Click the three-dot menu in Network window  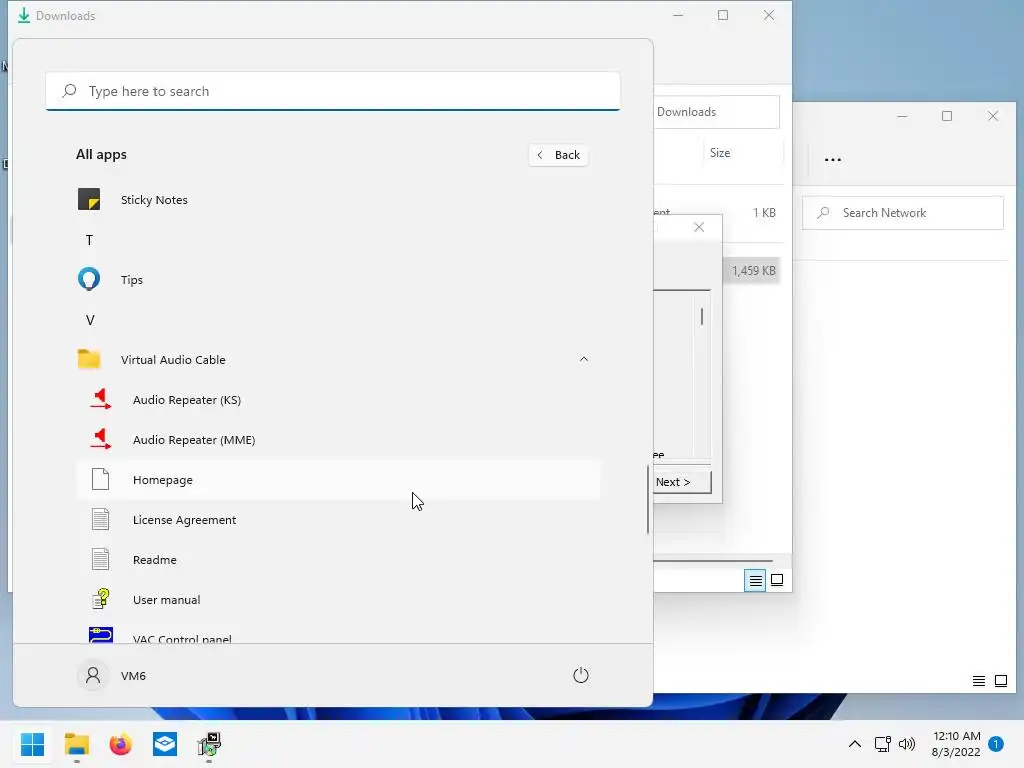[x=833, y=159]
